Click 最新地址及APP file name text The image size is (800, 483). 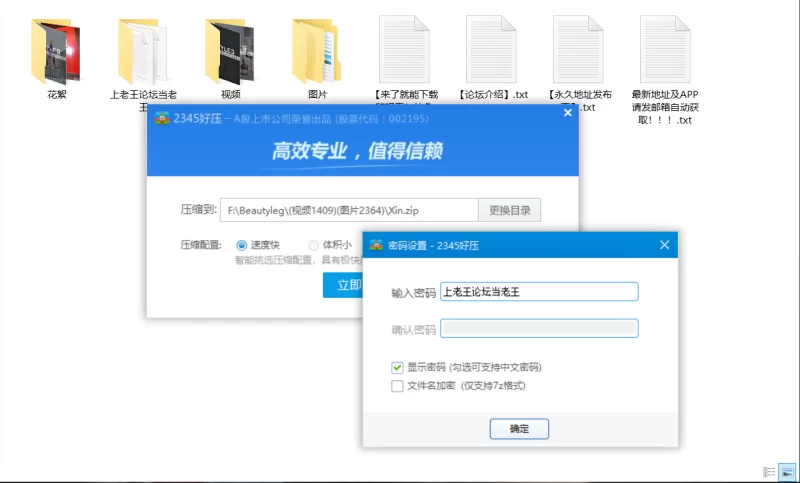(665, 107)
